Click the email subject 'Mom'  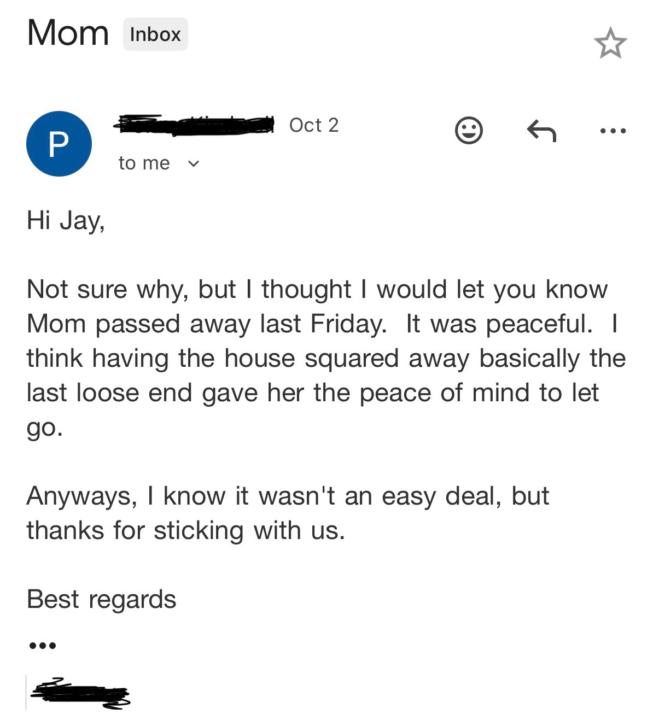coord(67,33)
